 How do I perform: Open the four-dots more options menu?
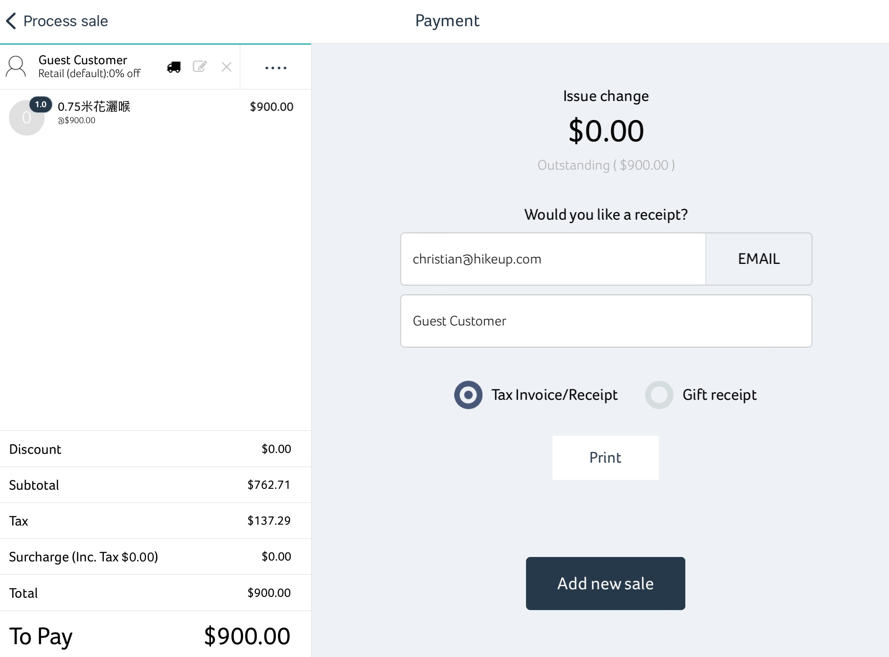click(276, 67)
